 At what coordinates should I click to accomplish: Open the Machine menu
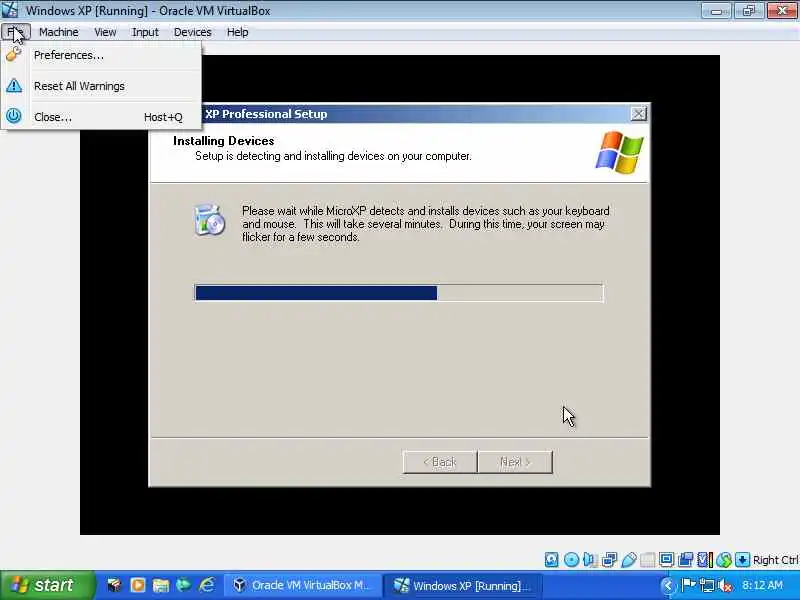tap(59, 32)
